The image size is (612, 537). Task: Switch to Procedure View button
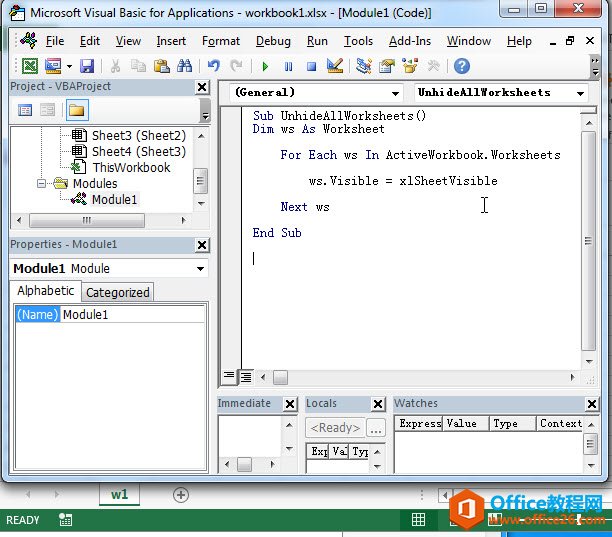(x=229, y=377)
